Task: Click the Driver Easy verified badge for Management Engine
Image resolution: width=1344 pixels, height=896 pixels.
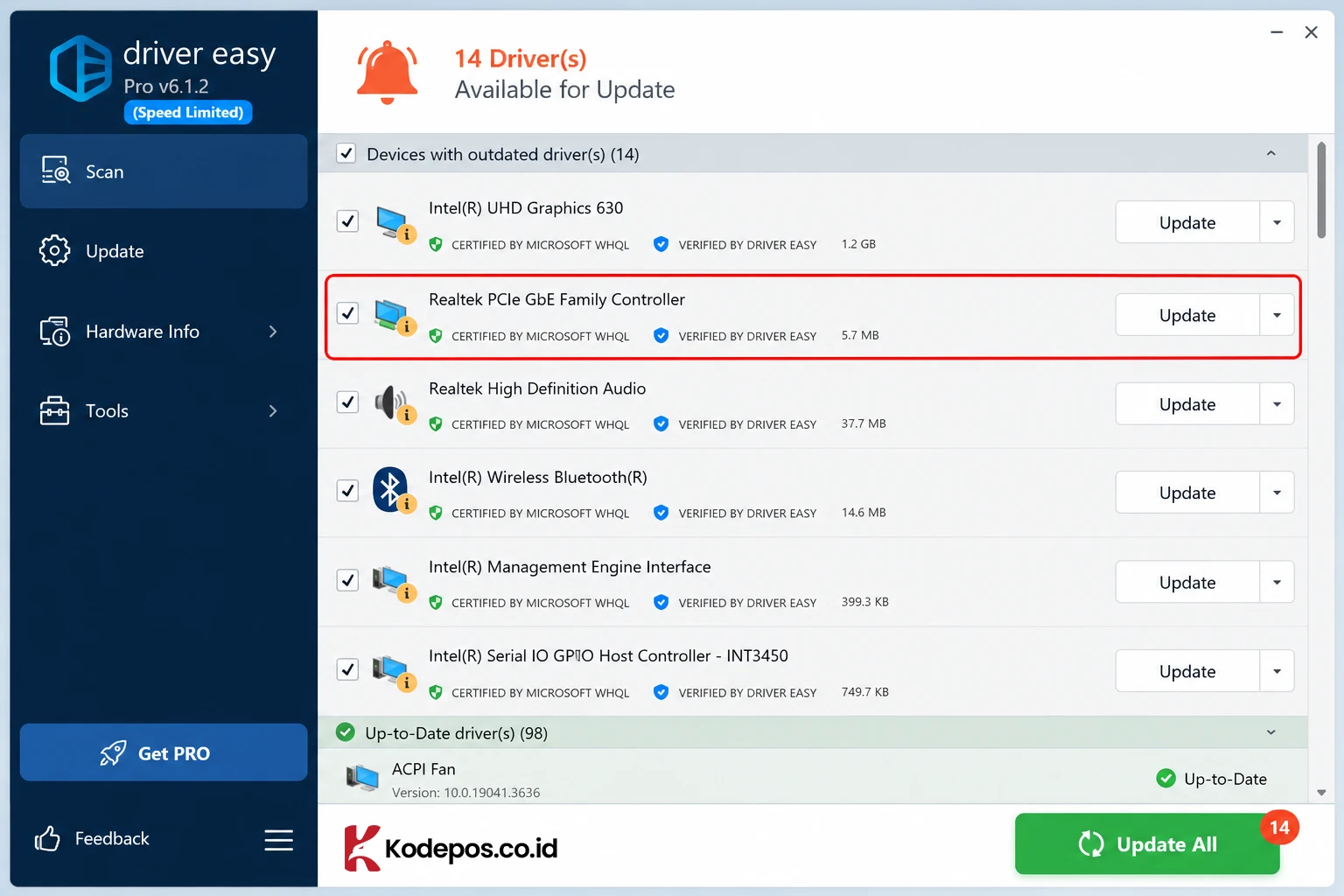Action: click(661, 602)
